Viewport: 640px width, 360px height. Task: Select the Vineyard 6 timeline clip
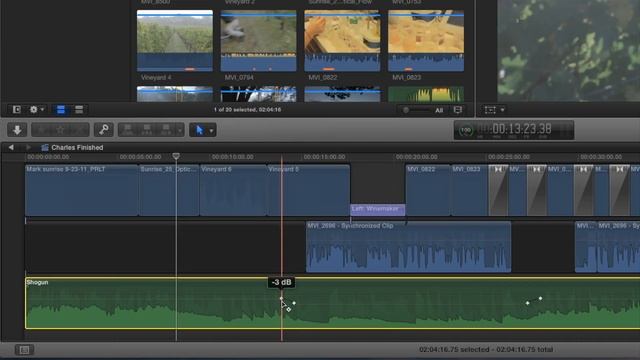coord(233,190)
